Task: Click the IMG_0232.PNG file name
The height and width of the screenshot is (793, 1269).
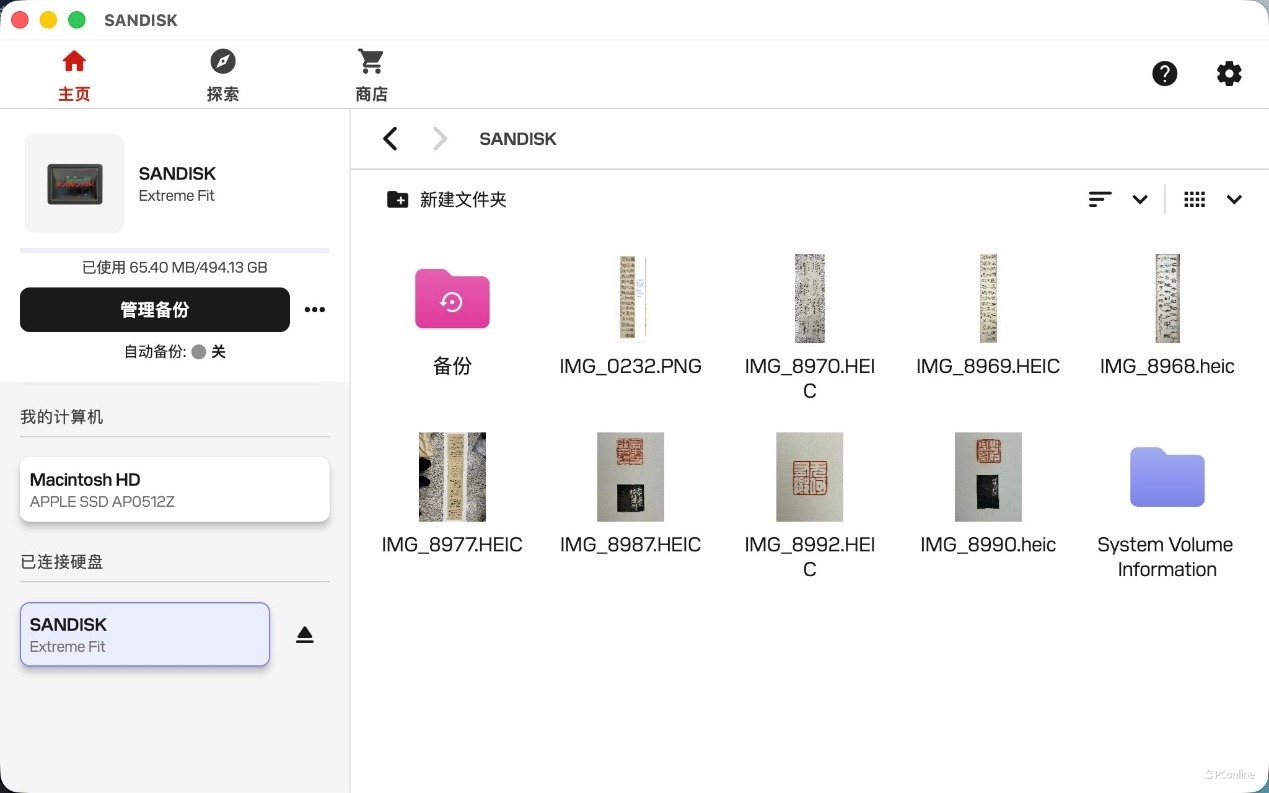Action: click(631, 366)
